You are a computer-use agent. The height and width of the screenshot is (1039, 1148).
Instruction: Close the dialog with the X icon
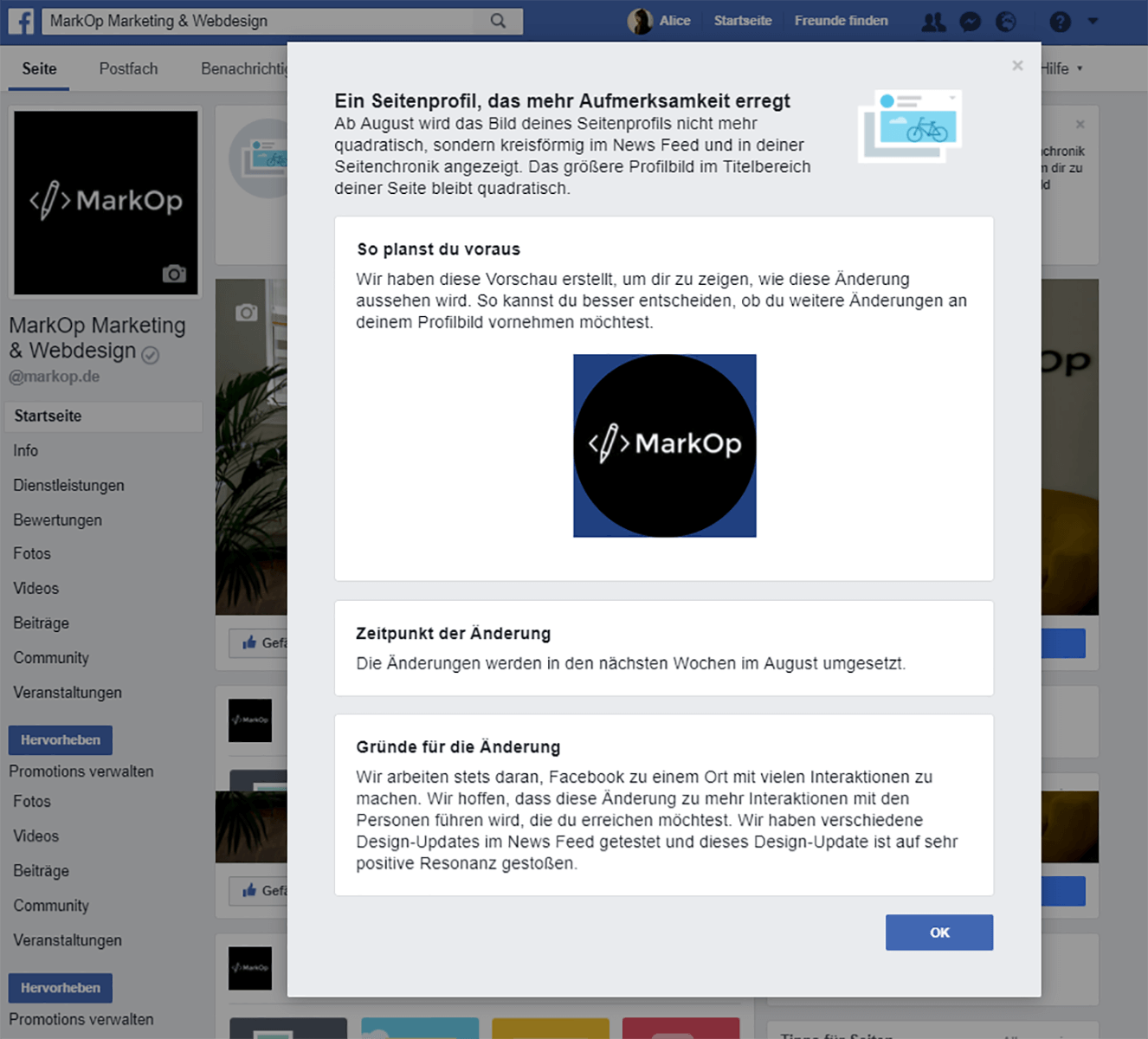point(1017,66)
